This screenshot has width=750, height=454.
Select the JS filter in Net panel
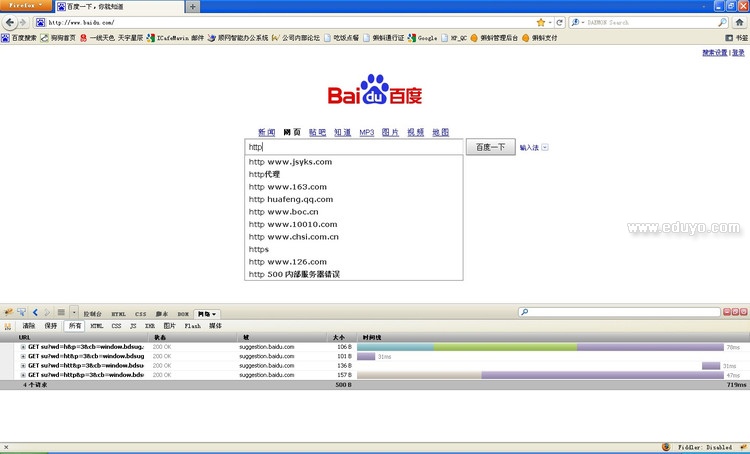tap(133, 326)
